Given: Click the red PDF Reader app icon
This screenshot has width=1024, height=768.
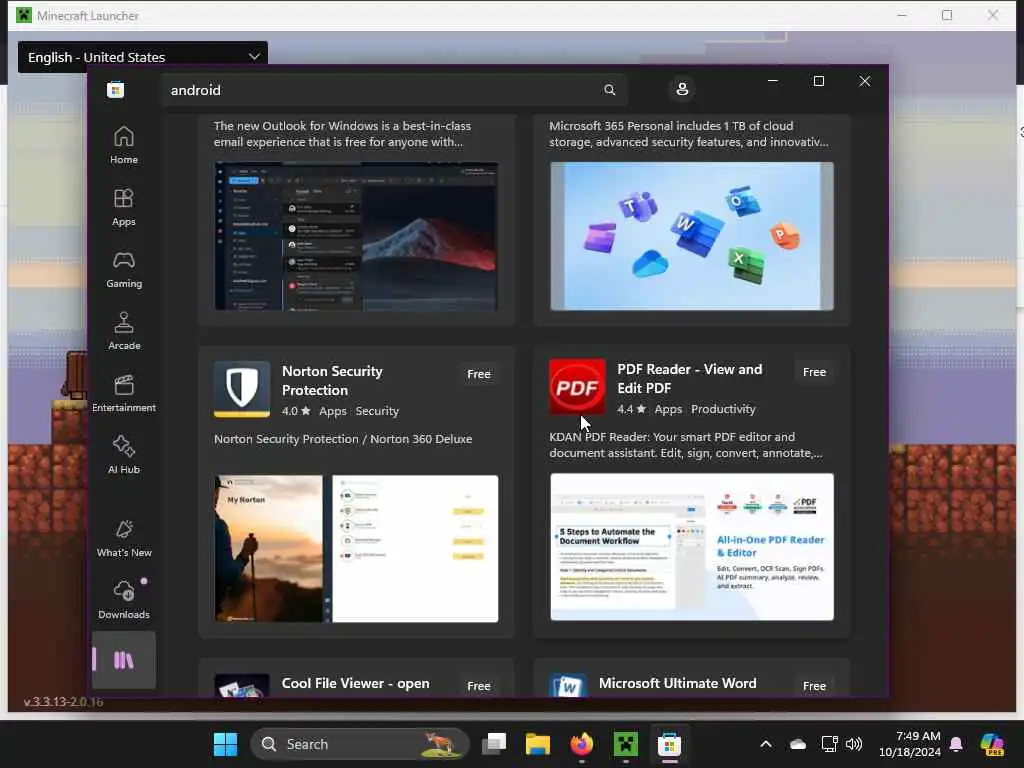Looking at the screenshot, I should (577, 387).
